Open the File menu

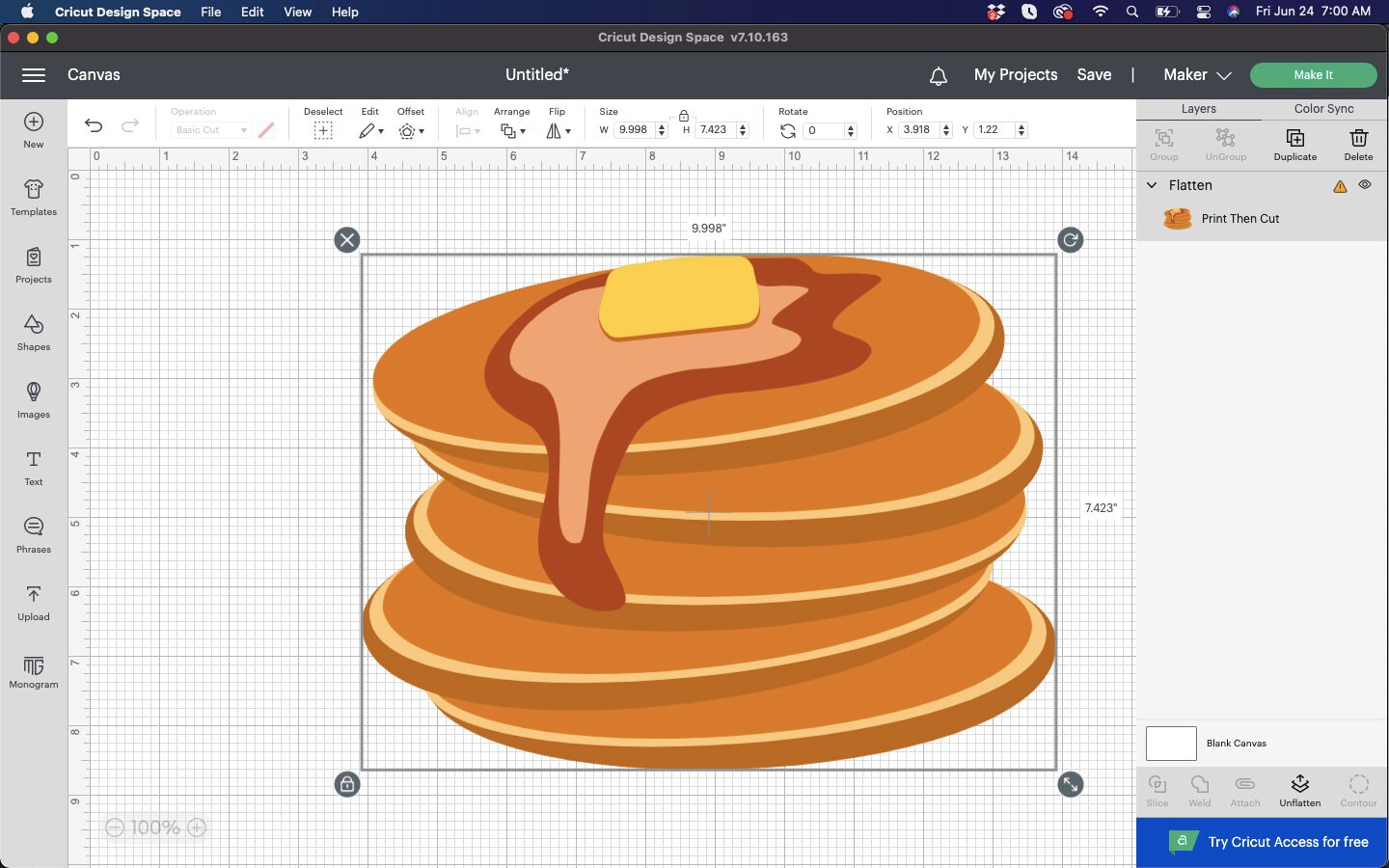coord(210,13)
